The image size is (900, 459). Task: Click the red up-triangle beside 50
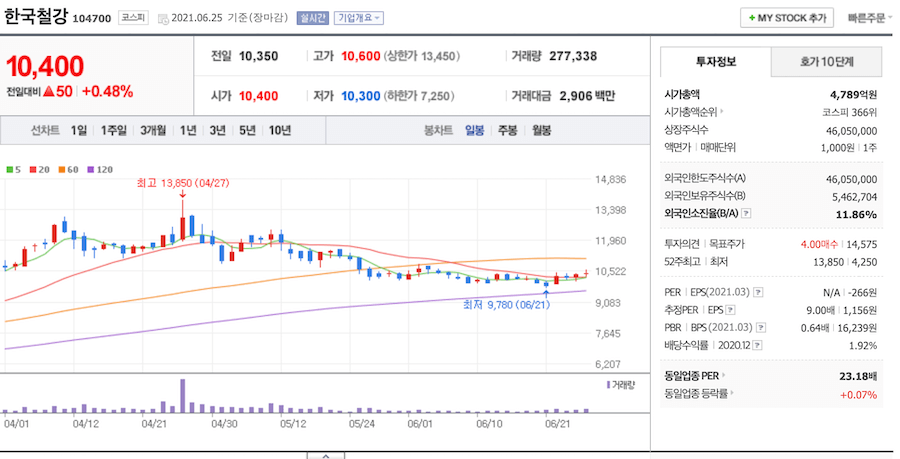pos(49,91)
